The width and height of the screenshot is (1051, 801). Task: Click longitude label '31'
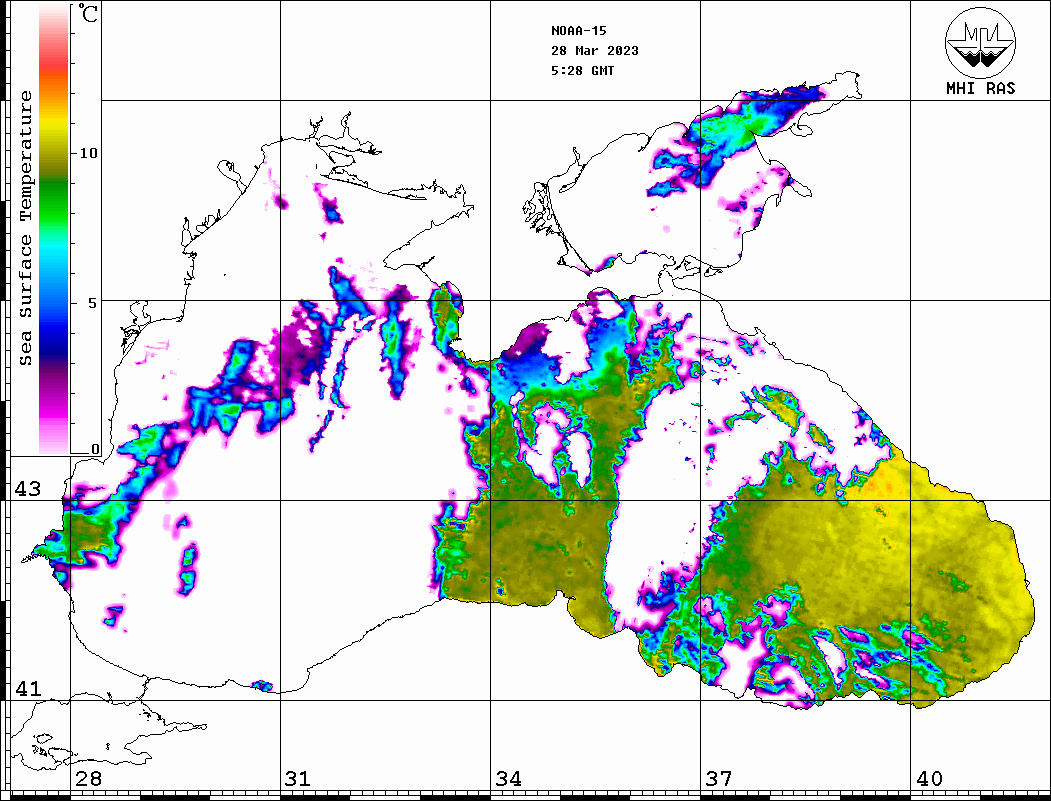pos(298,779)
